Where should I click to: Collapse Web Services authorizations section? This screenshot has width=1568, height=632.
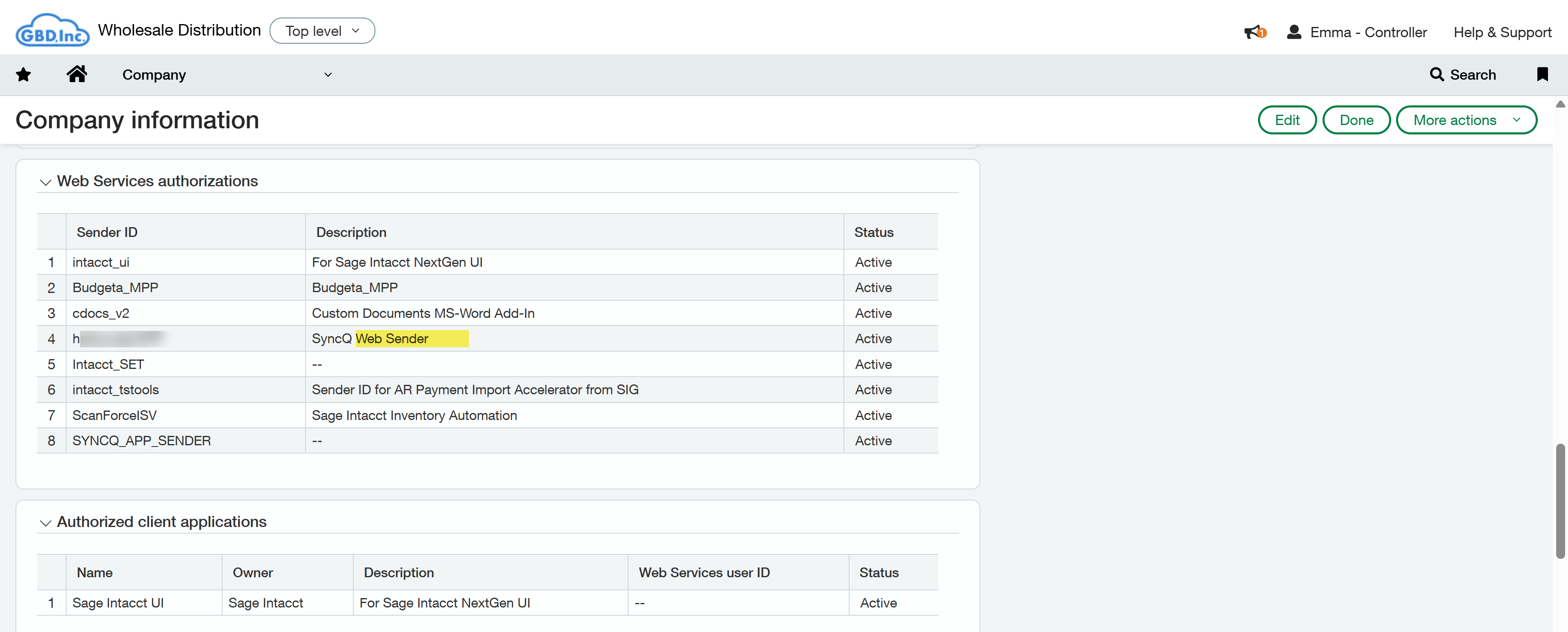click(x=46, y=182)
